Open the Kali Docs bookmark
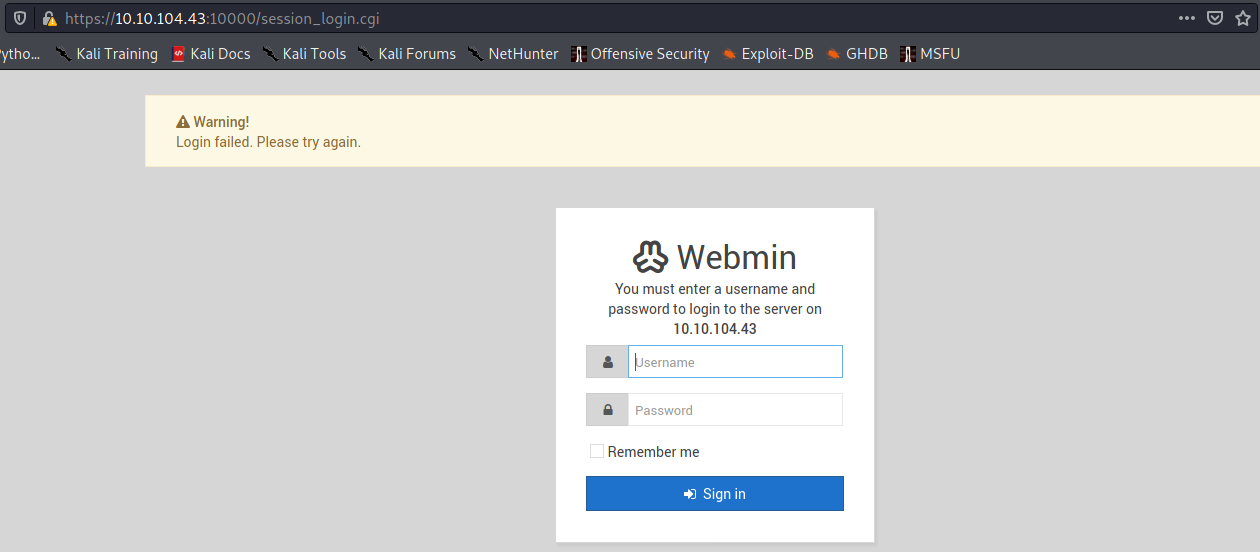Image resolution: width=1260 pixels, height=552 pixels. click(211, 54)
